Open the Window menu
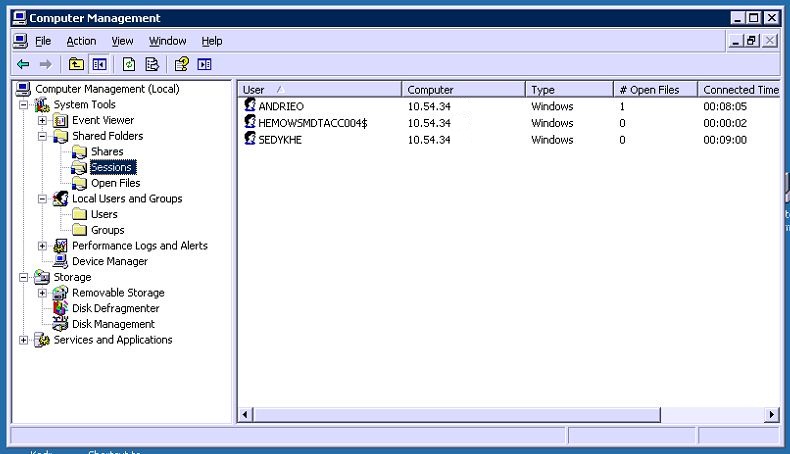 point(167,41)
